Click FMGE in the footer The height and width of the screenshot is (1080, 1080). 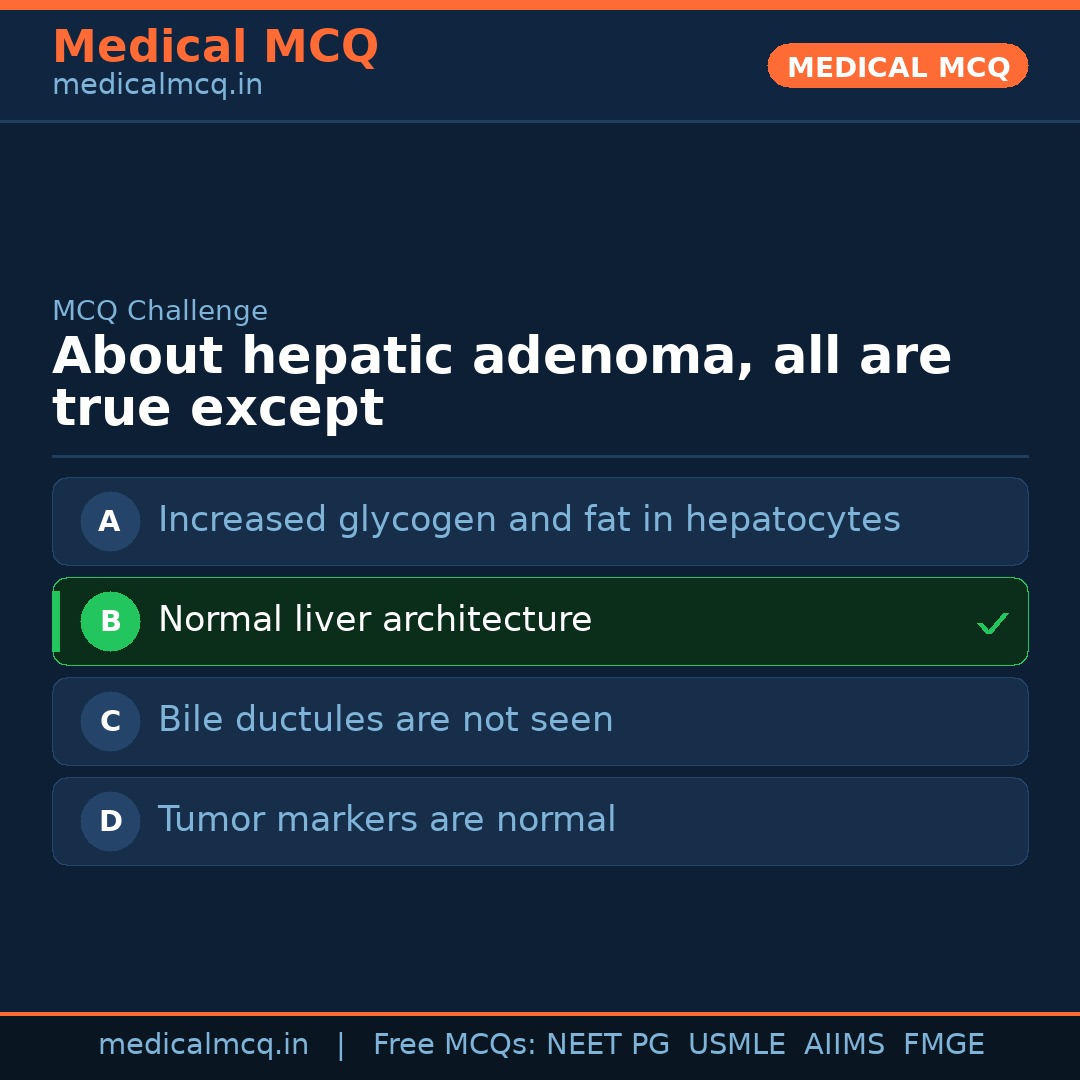pos(943,1045)
